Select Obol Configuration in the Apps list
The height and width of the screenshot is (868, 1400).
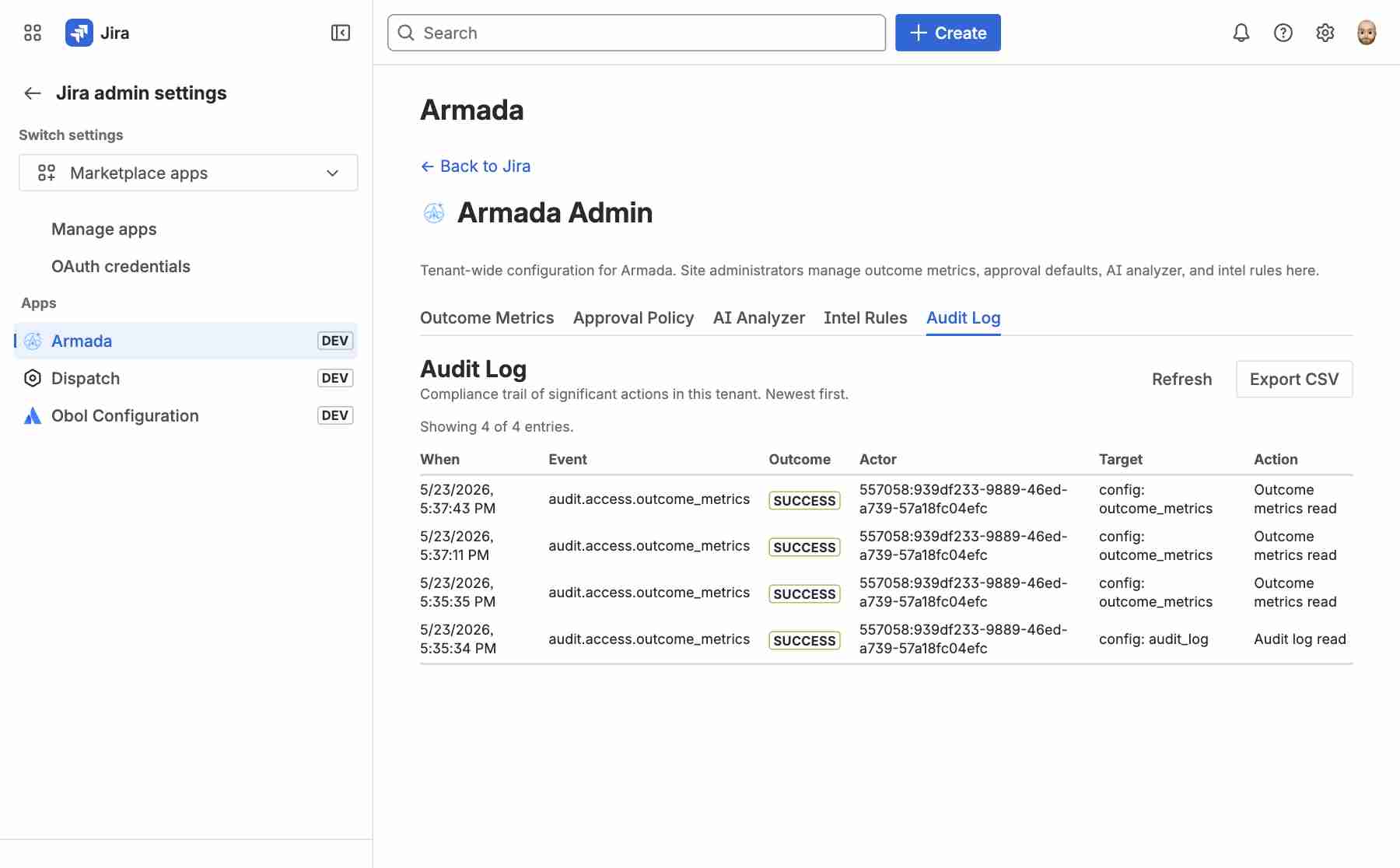186,415
